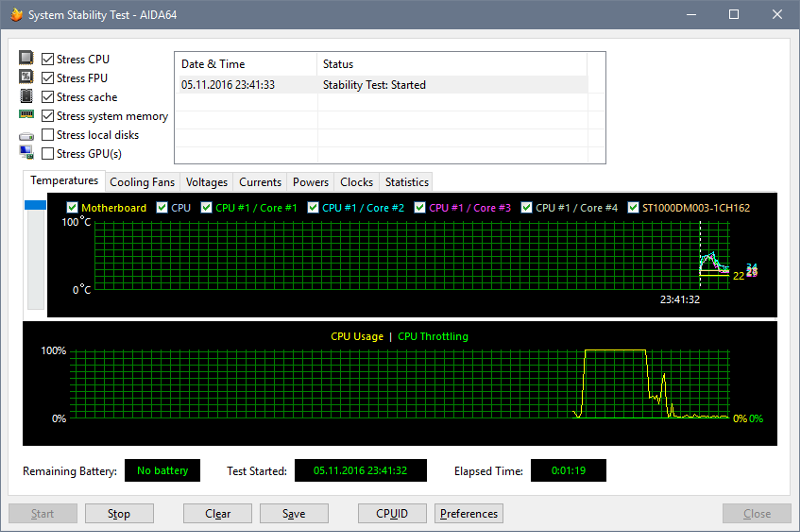The image size is (800, 532).
Task: Open Preferences dialog
Action: point(468,514)
